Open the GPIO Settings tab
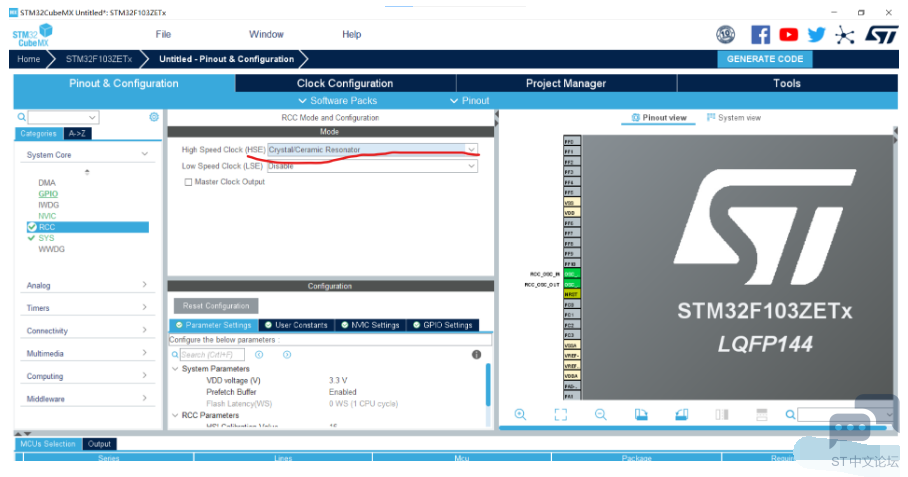 [443, 325]
